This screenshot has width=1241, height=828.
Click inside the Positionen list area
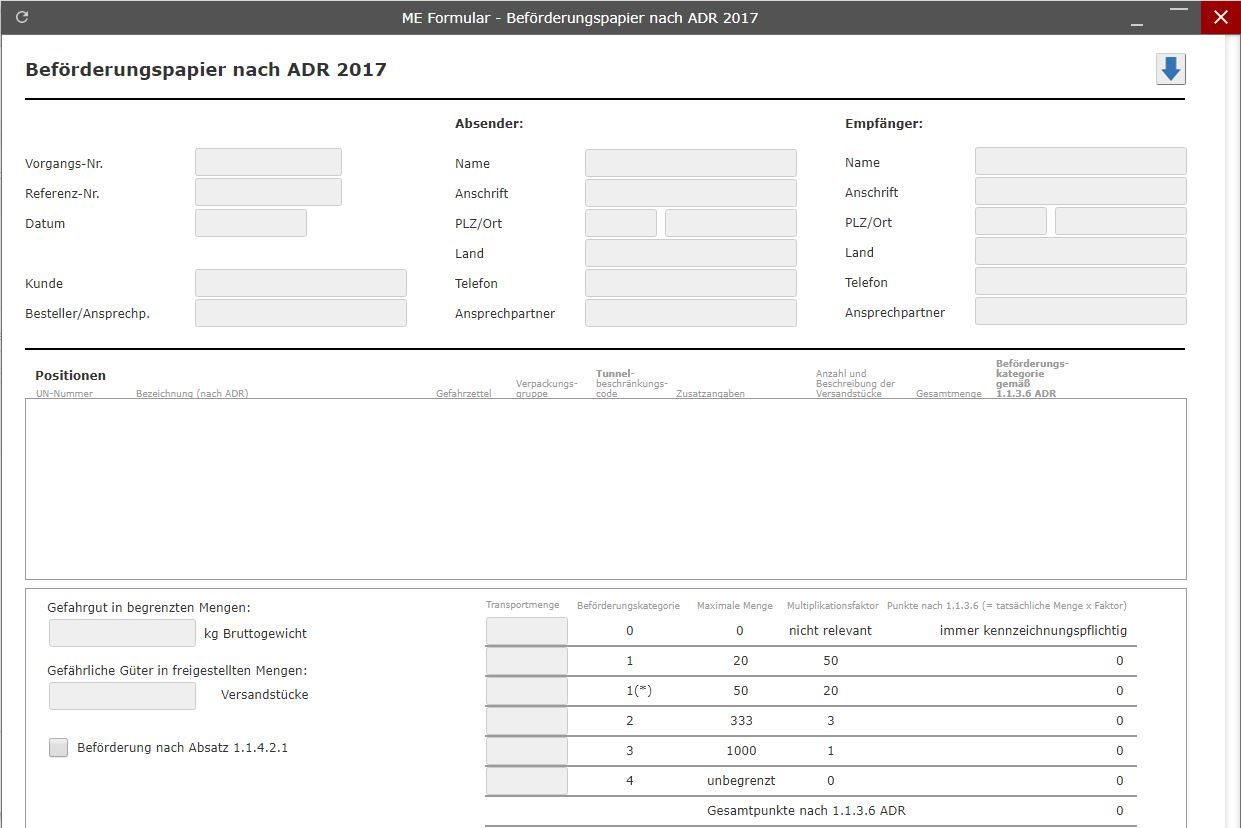[x=605, y=488]
